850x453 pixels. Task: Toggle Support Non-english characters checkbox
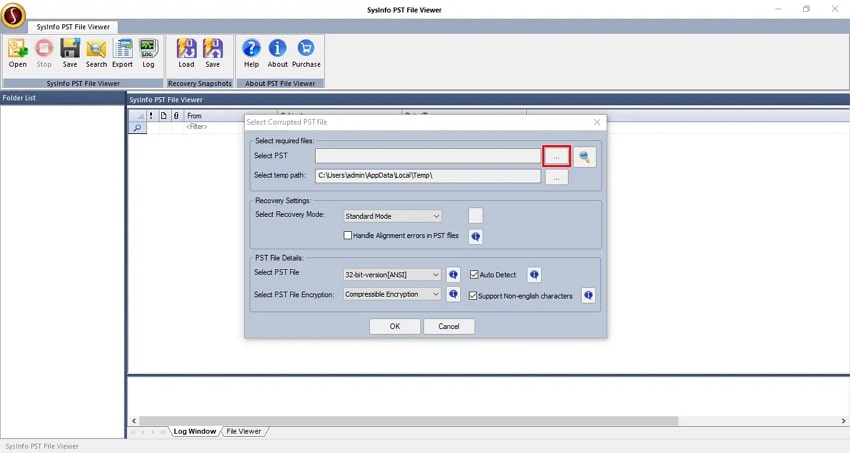[473, 296]
